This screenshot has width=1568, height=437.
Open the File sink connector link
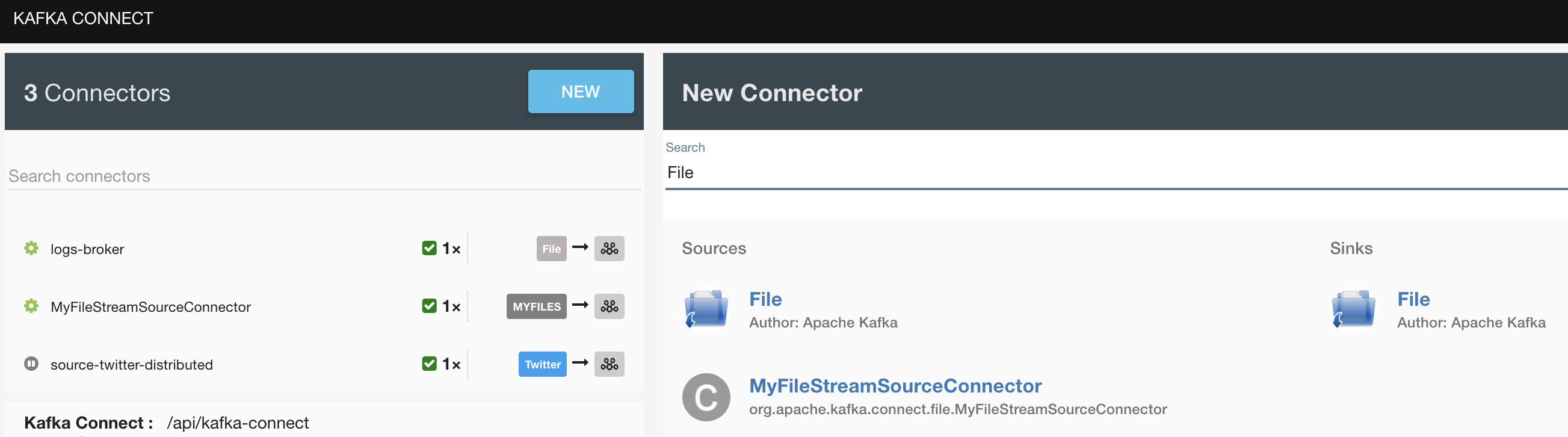point(1413,299)
